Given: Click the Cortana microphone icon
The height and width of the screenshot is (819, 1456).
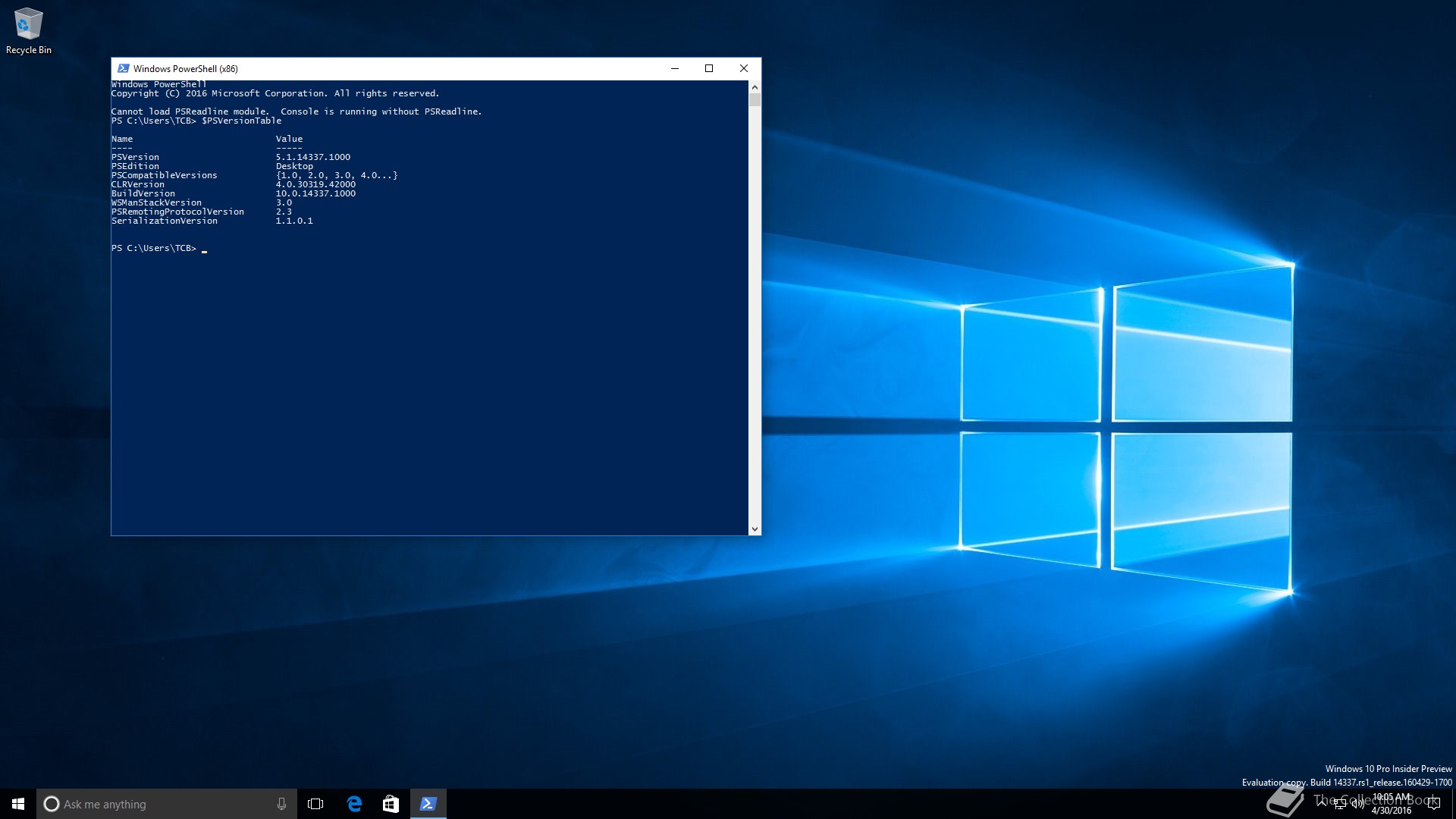Looking at the screenshot, I should pos(281,804).
